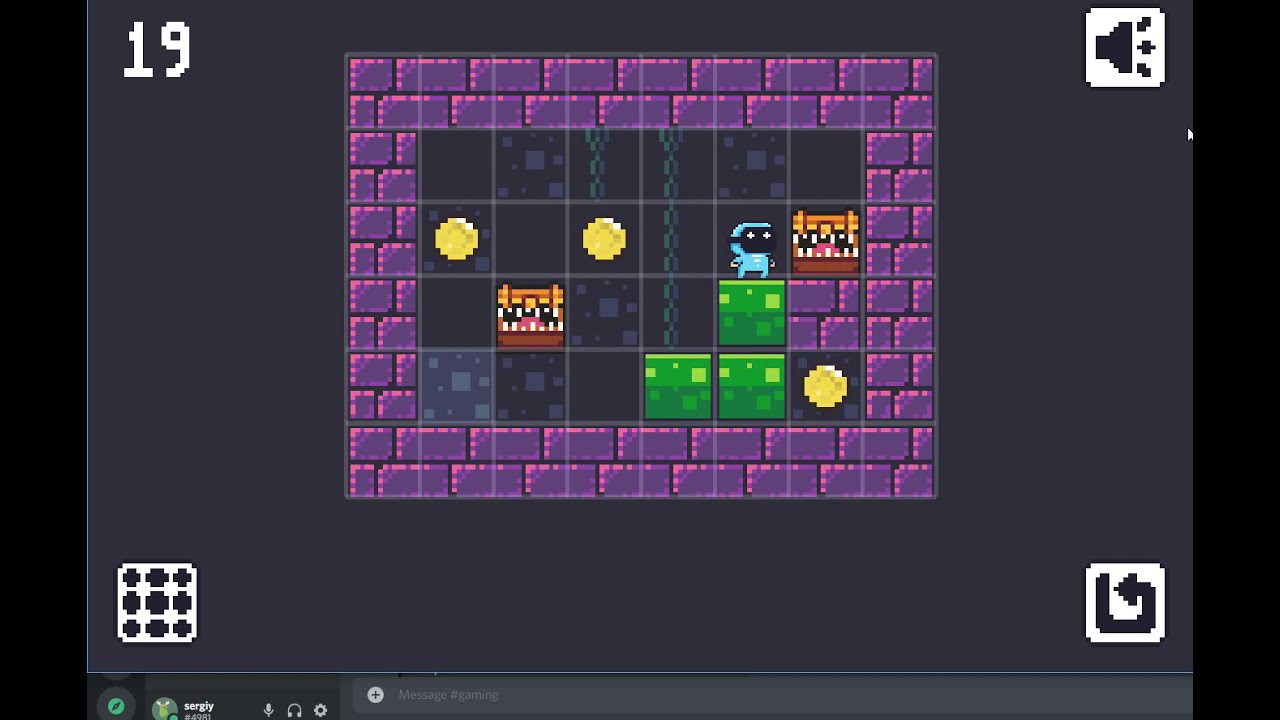Click the gold coin in bottom-right cell
The image size is (1280, 720).
pos(825,386)
